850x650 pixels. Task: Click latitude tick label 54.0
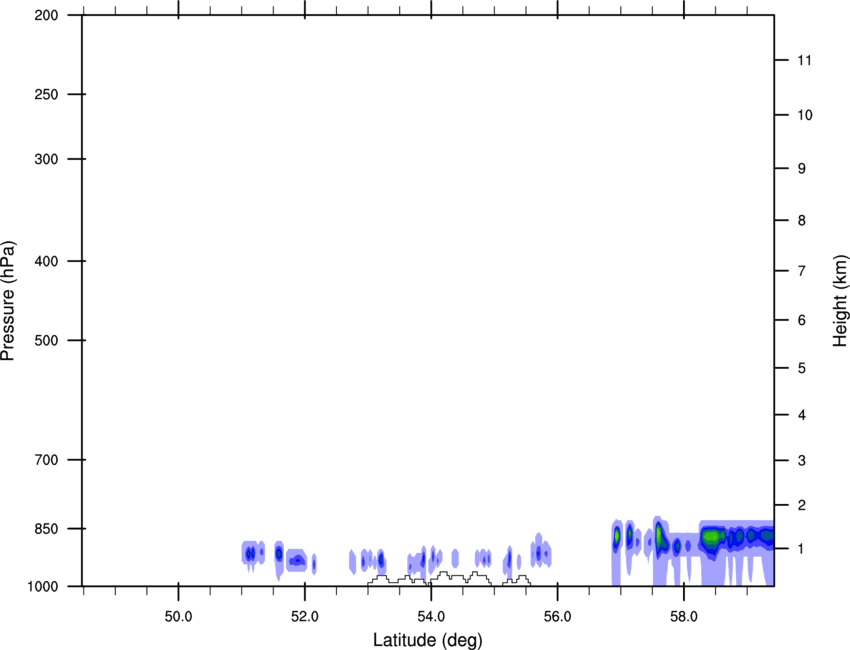[x=431, y=617]
